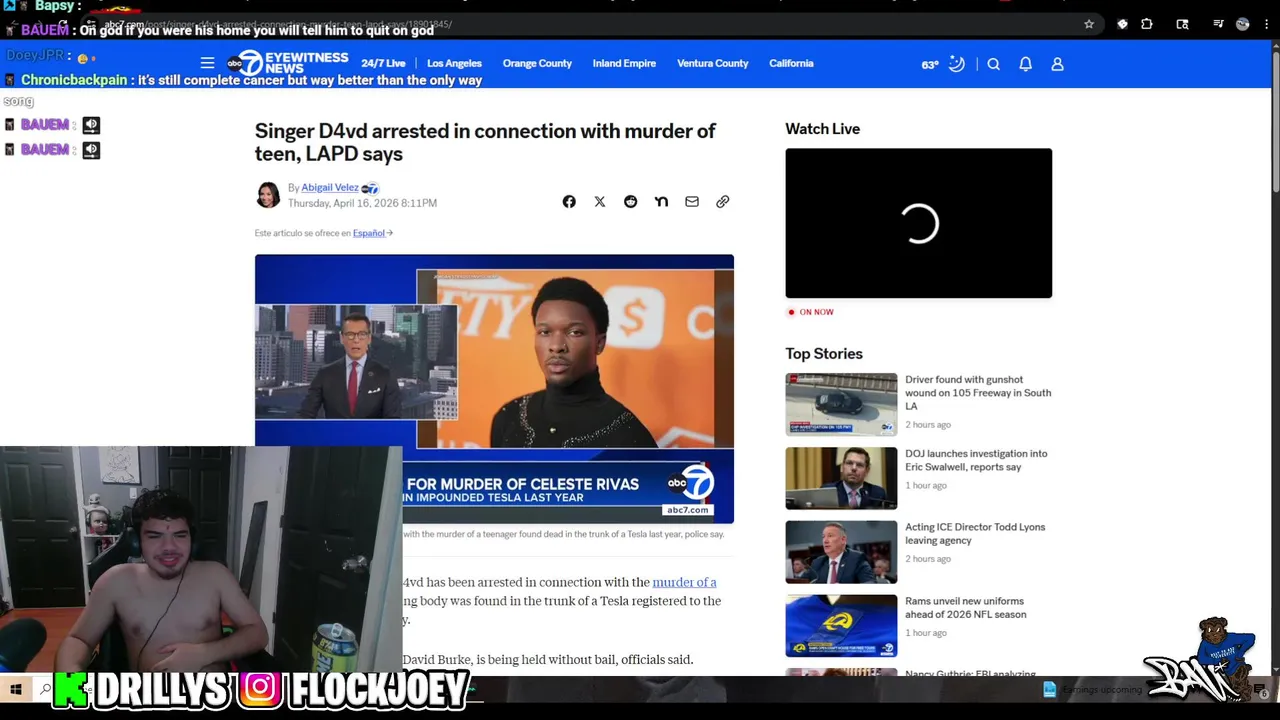The image size is (1280, 720).
Task: Click the ABC7 badge beside author name
Action: click(370, 188)
